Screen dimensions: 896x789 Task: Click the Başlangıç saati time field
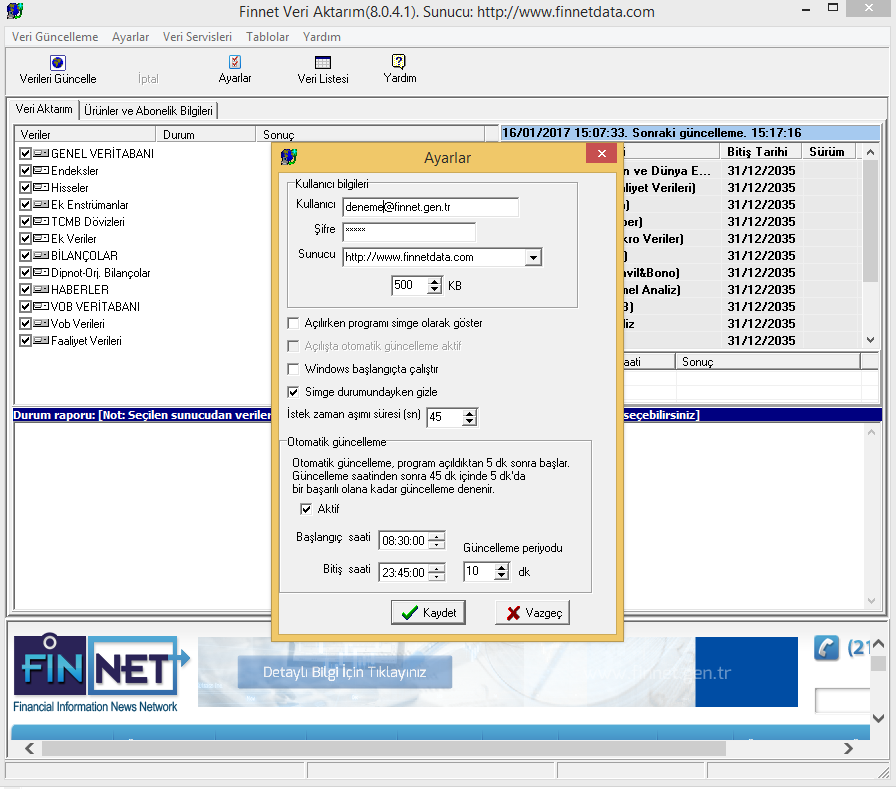pyautogui.click(x=404, y=540)
